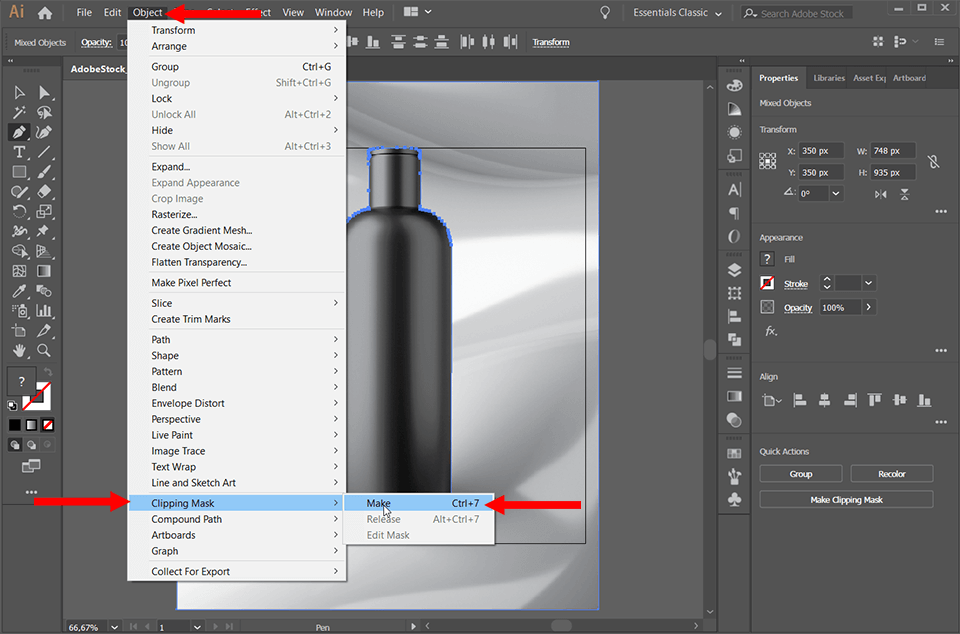Click the Stroke swatch in Appearance
Screen dimensions: 960x634
(x=767, y=283)
